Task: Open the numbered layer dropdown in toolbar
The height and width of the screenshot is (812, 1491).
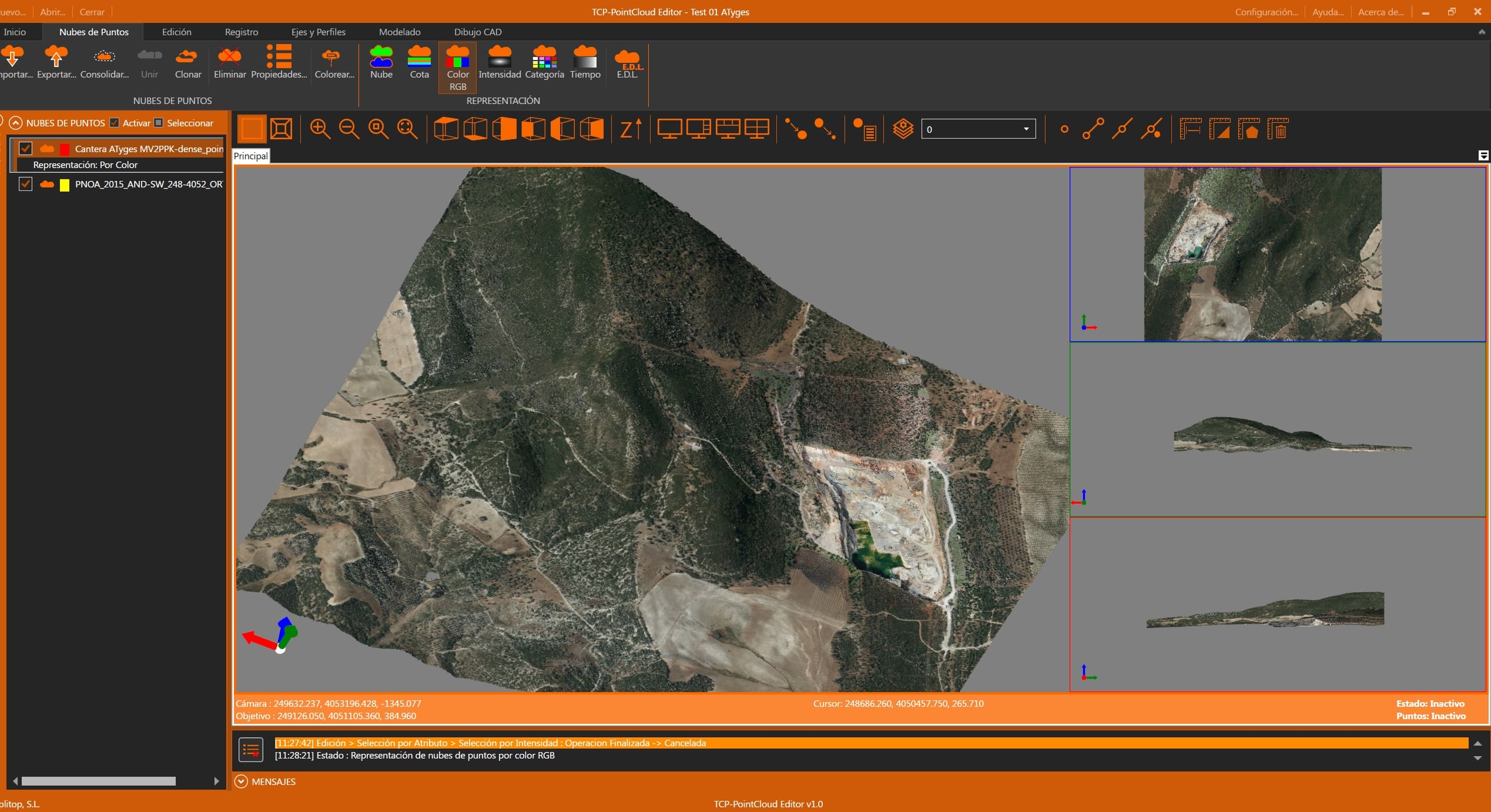Action: tap(1026, 129)
